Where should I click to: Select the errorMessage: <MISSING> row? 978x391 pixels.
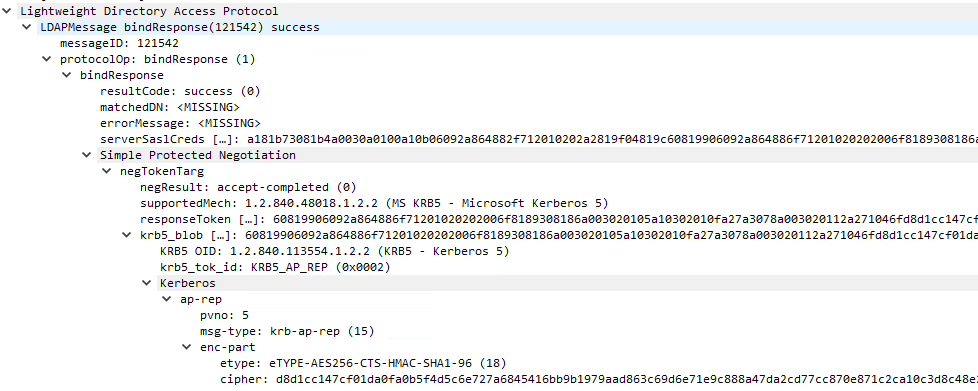180,123
